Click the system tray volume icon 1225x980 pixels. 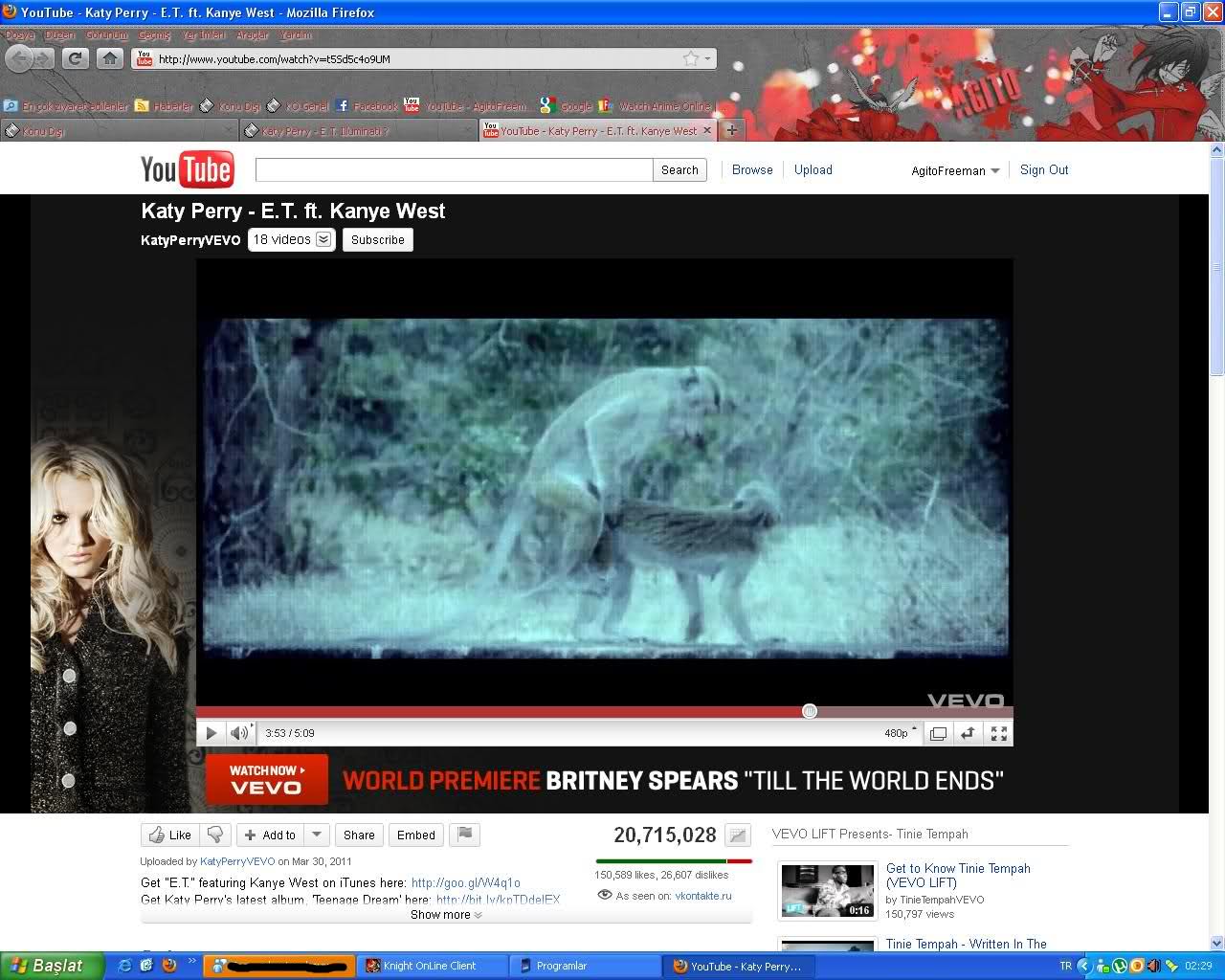(1152, 966)
